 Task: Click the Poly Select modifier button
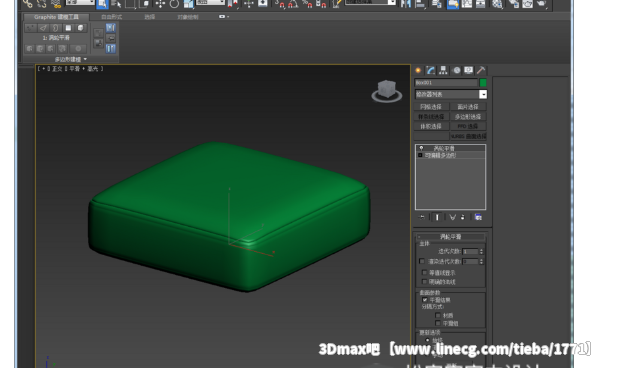tap(468, 116)
